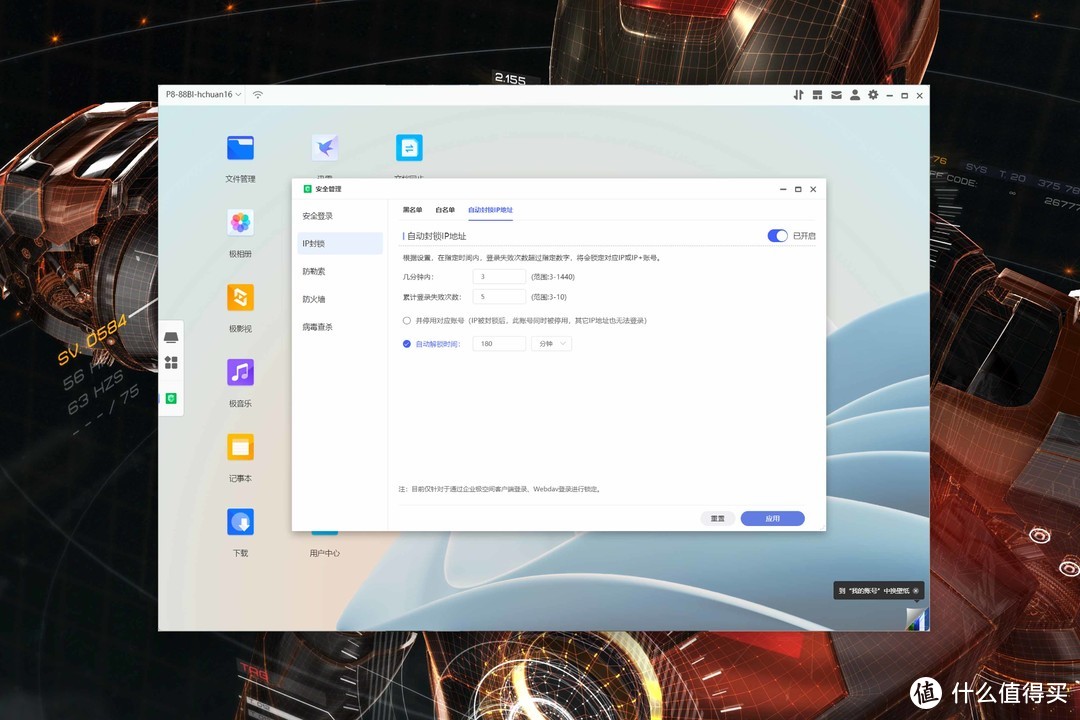The image size is (1080, 720).
Task: Select 防火墙 in the security sidebar
Action: [x=314, y=299]
